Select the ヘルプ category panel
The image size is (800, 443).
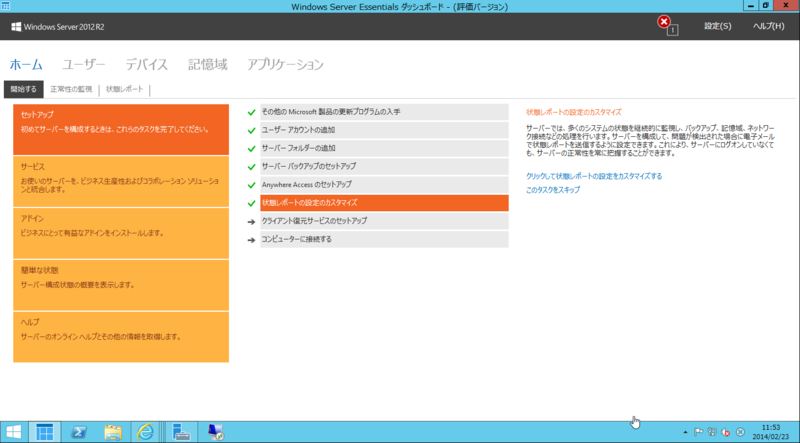[121, 337]
